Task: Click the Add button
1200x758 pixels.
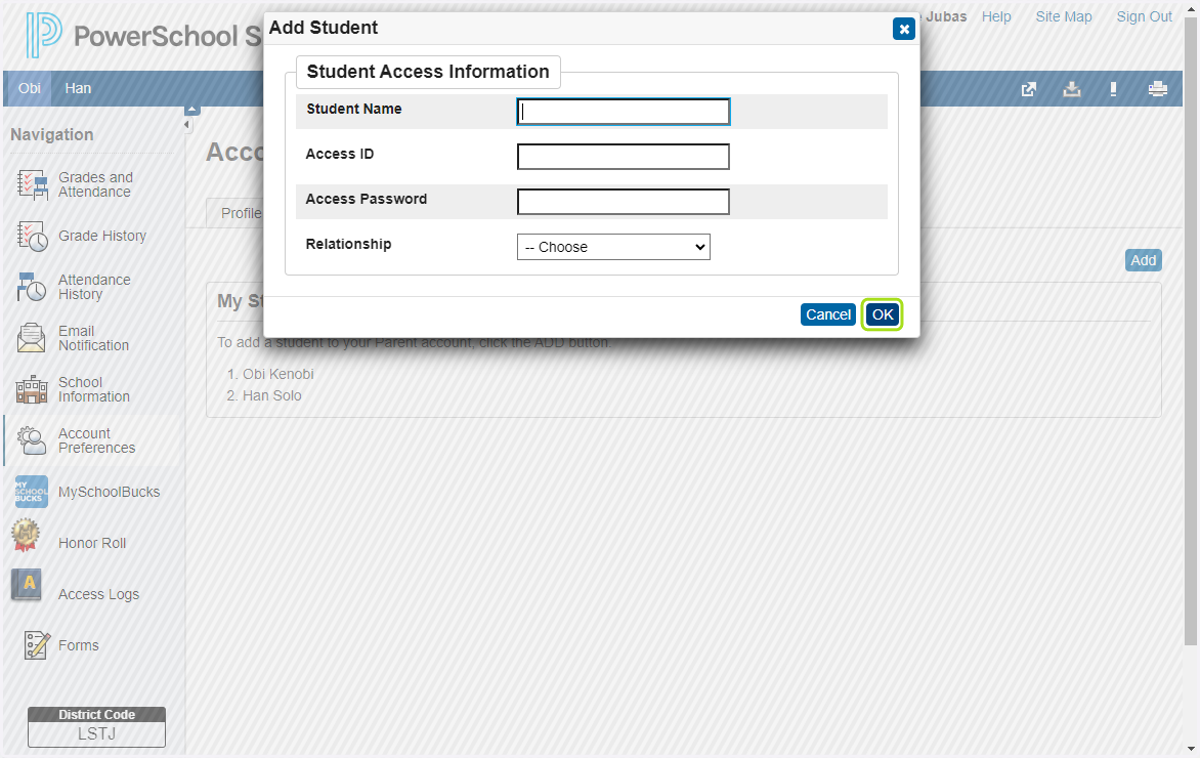Action: pyautogui.click(x=1143, y=260)
